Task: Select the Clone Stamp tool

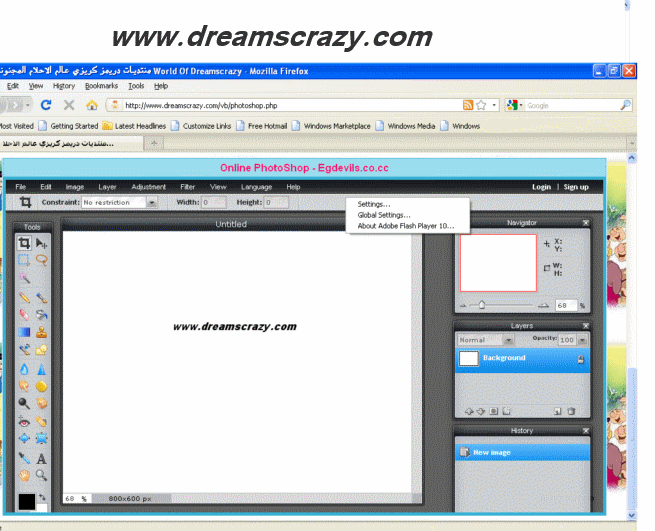Action: [x=41, y=332]
